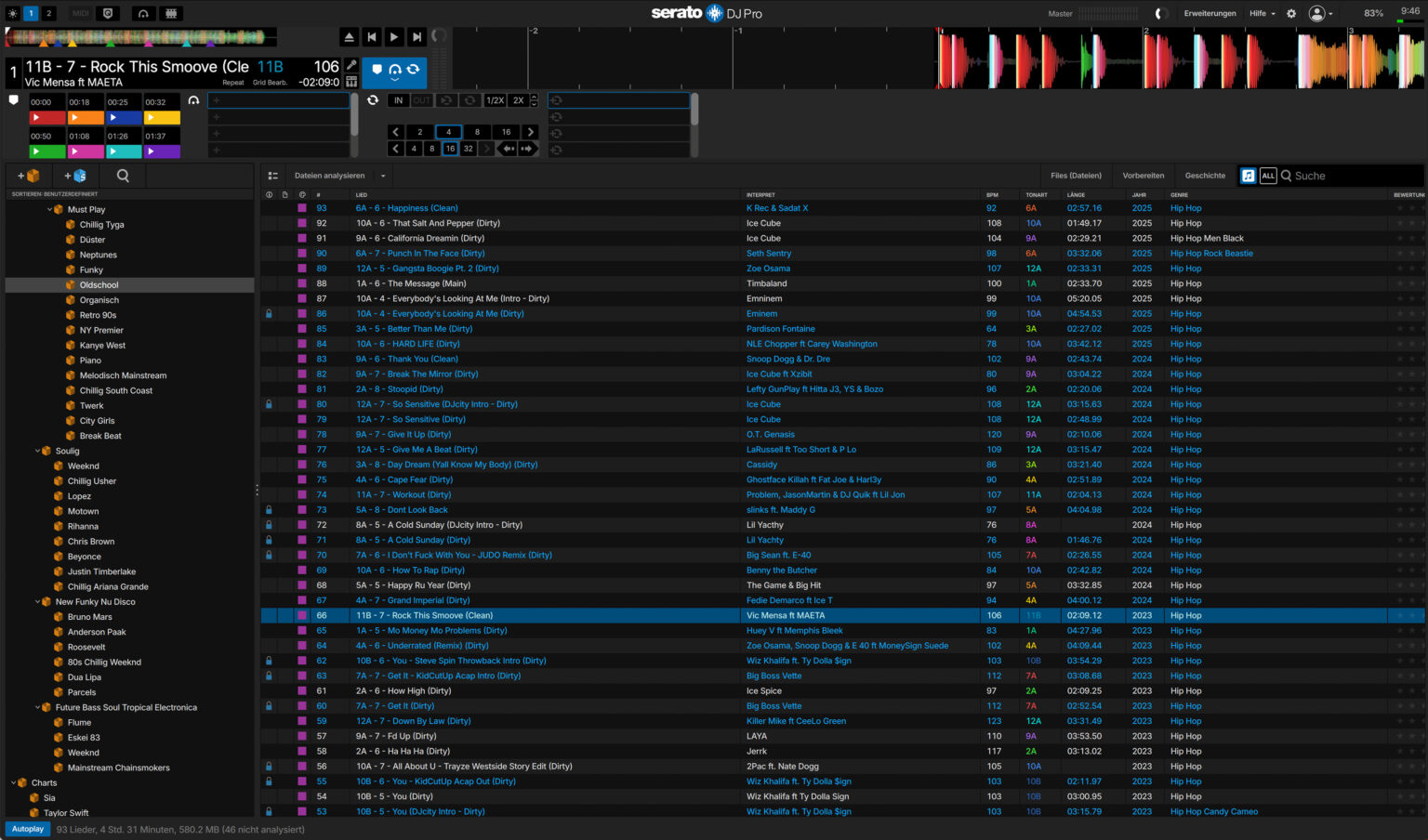Collapse the Must Play crate
Screen dimensions: 1428x840
[x=48, y=209]
